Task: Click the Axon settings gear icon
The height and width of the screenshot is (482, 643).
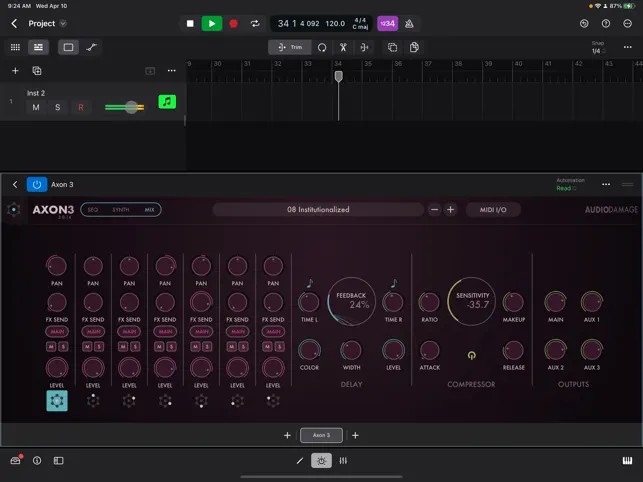Action: click(14, 210)
